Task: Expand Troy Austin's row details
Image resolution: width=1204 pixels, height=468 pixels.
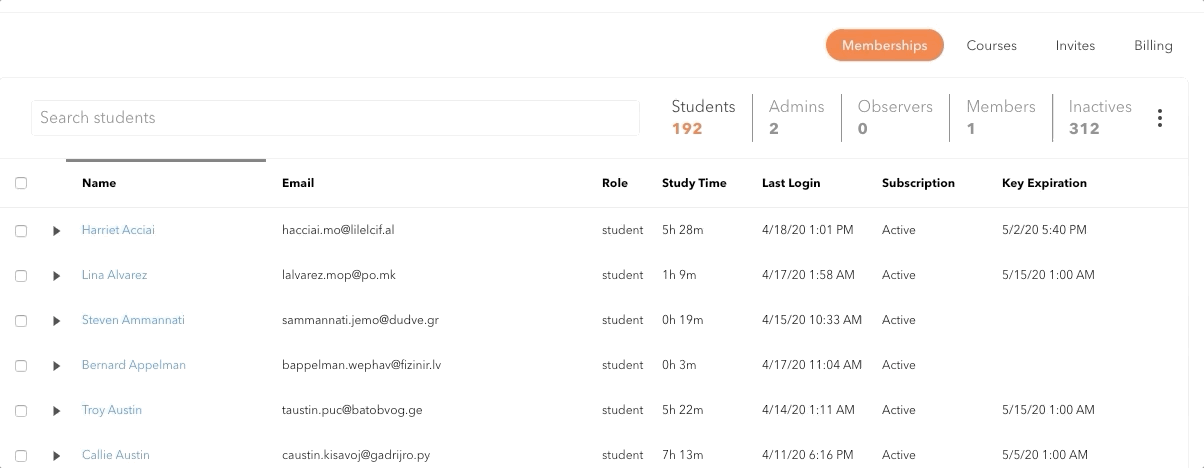Action: [x=57, y=411]
